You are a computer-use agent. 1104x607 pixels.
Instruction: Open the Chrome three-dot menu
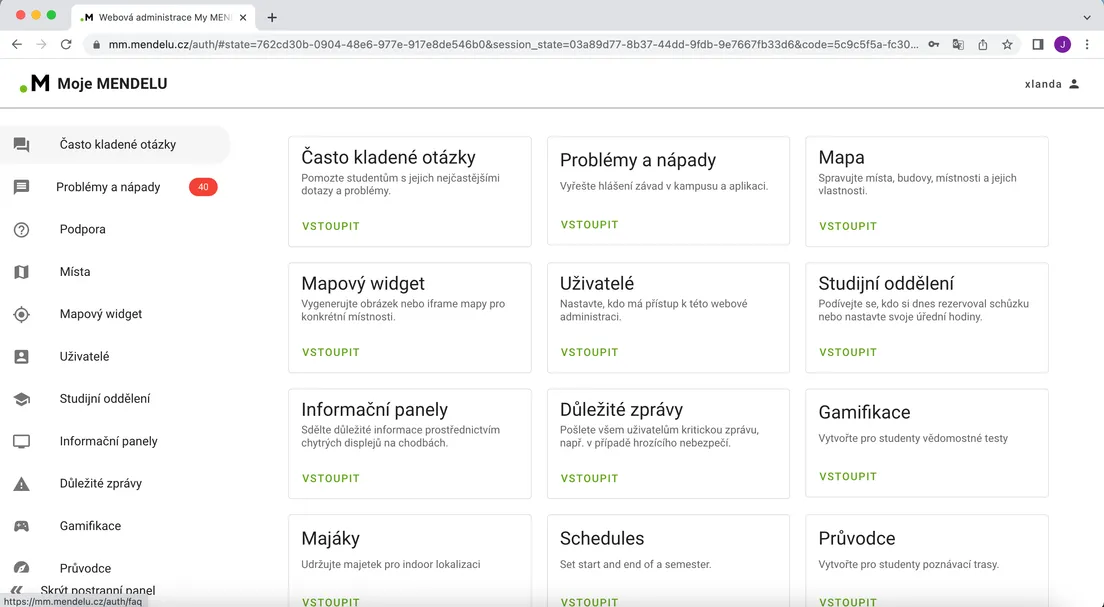coord(1087,44)
